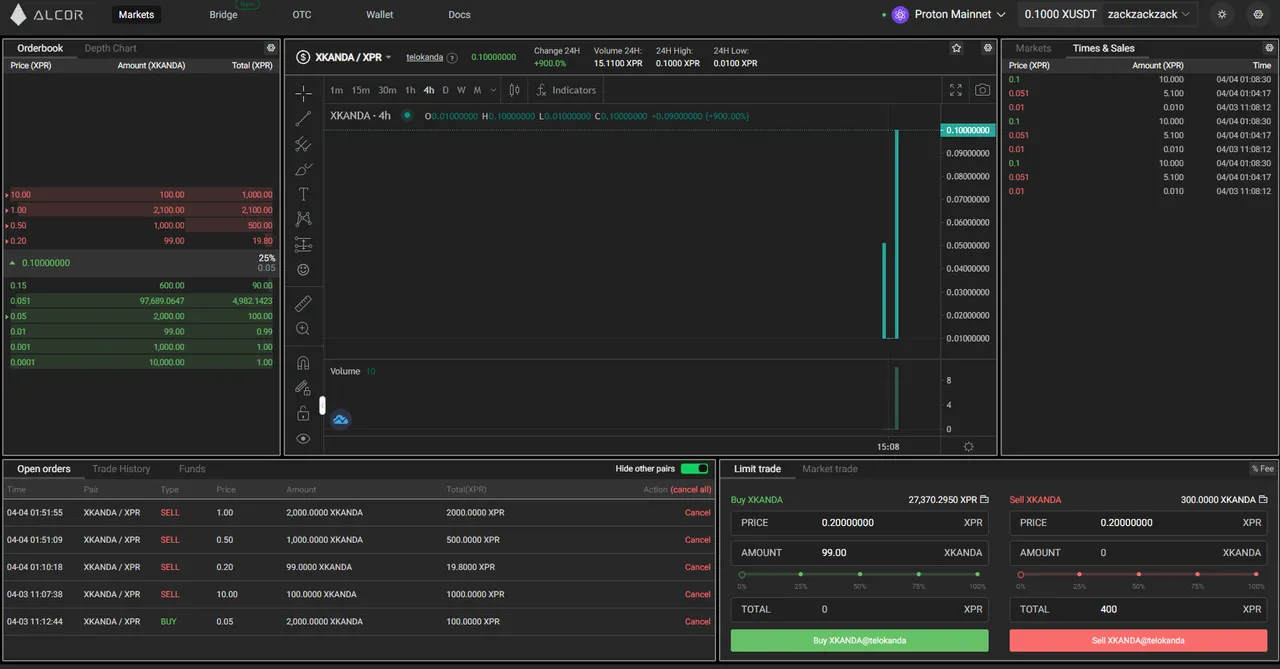This screenshot has height=669, width=1280.
Task: Toggle the Hide other pairs switch
Action: tap(694, 469)
